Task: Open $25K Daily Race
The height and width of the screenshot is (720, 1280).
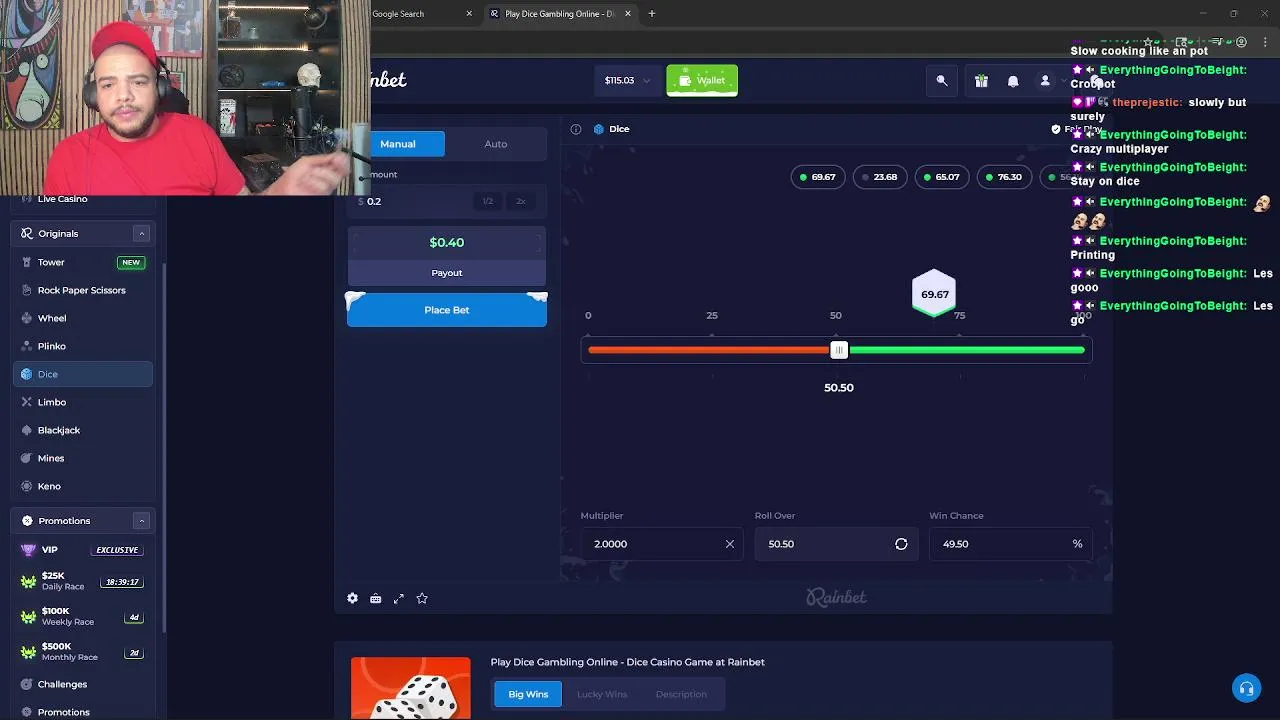Action: [82, 581]
